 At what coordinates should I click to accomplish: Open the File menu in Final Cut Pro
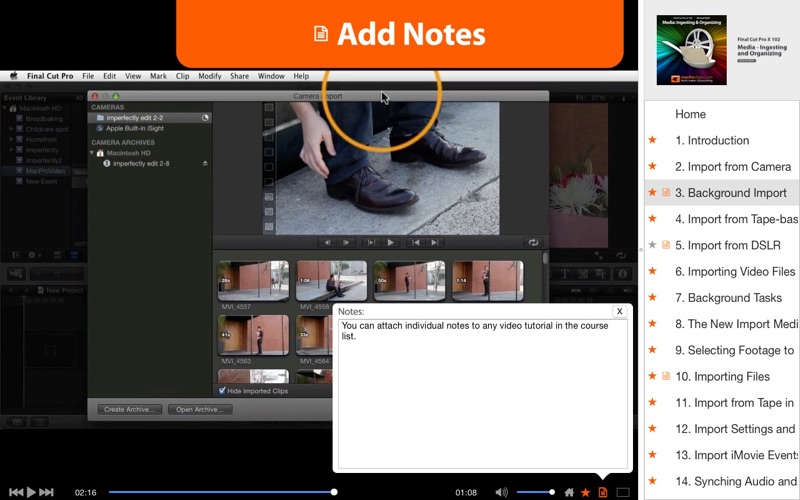[88, 76]
